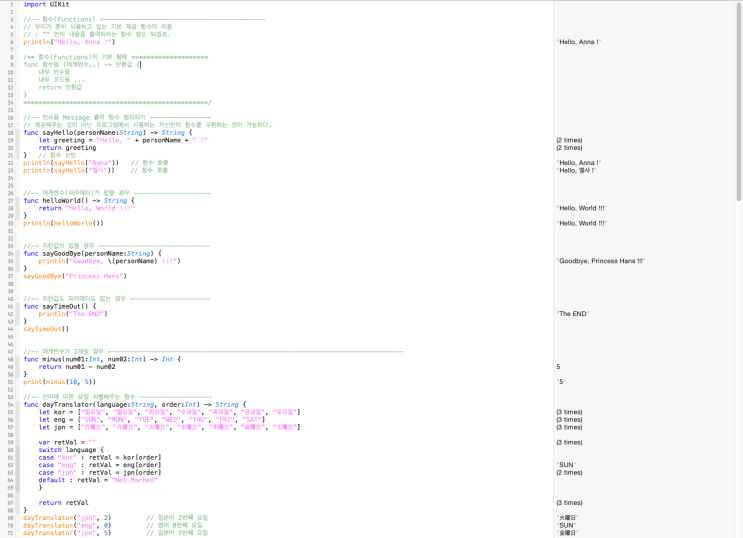Select the comment line containing "Message"
The height and width of the screenshot is (538, 743).
[117, 118]
